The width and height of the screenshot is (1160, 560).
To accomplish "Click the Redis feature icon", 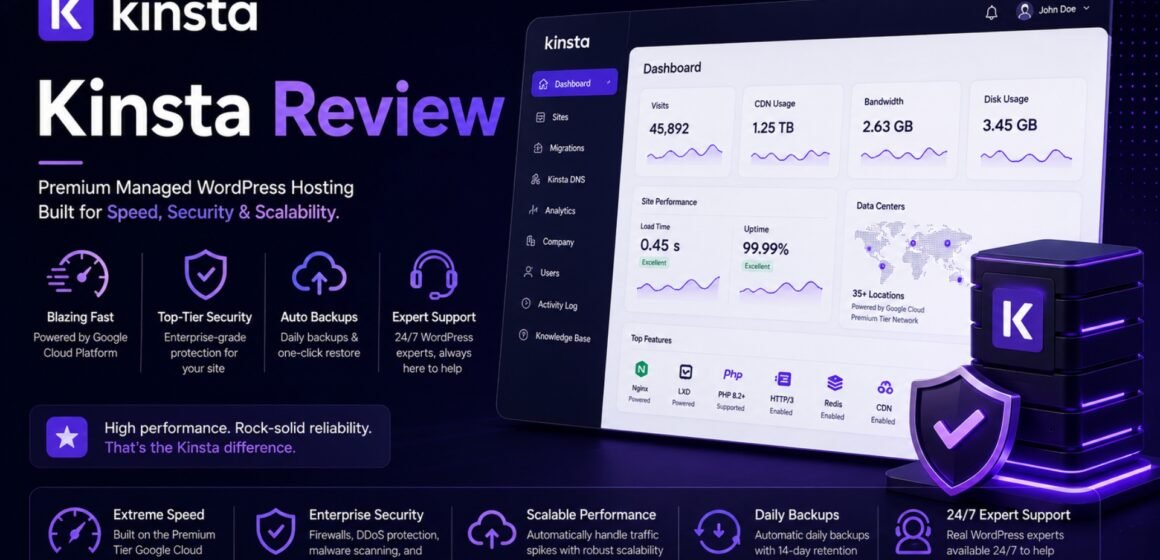I will coord(834,382).
